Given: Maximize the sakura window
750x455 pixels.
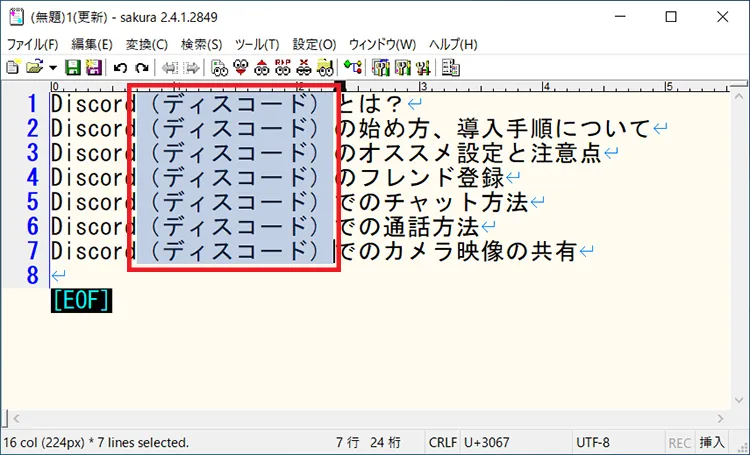Looking at the screenshot, I should pos(671,17).
